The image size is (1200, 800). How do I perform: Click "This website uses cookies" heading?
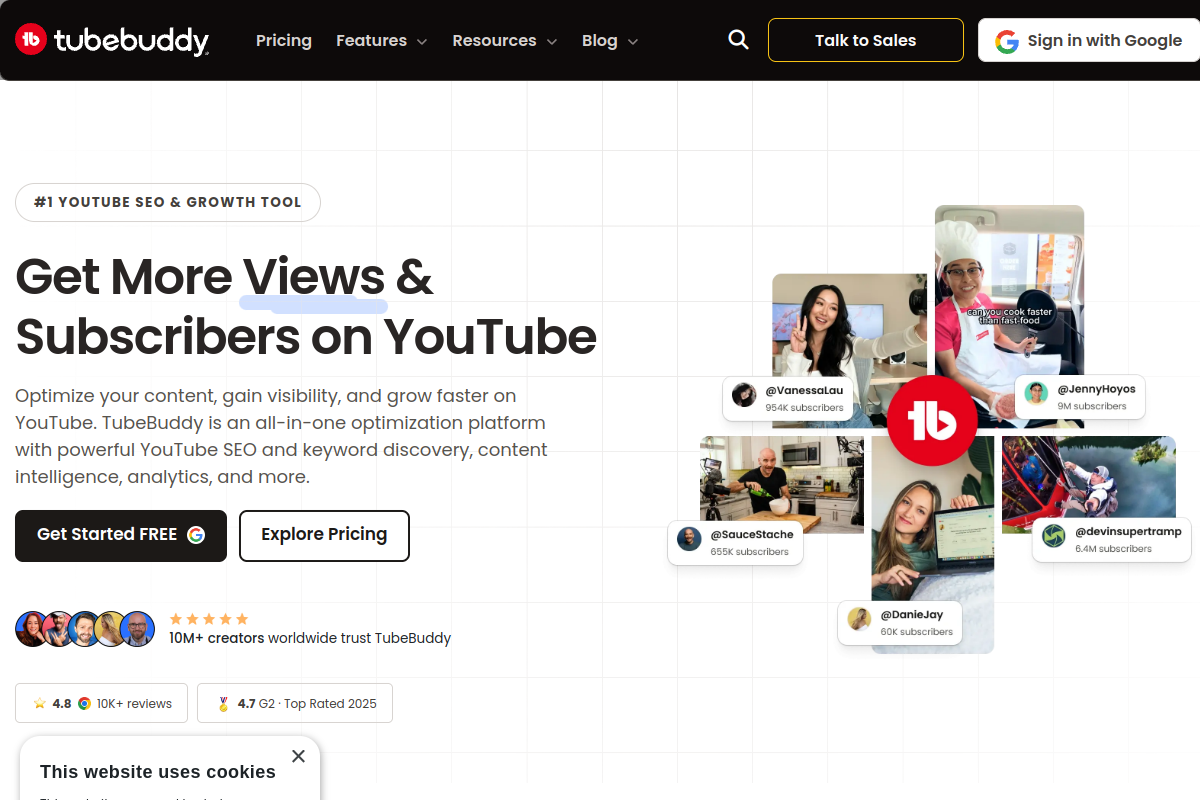point(158,772)
